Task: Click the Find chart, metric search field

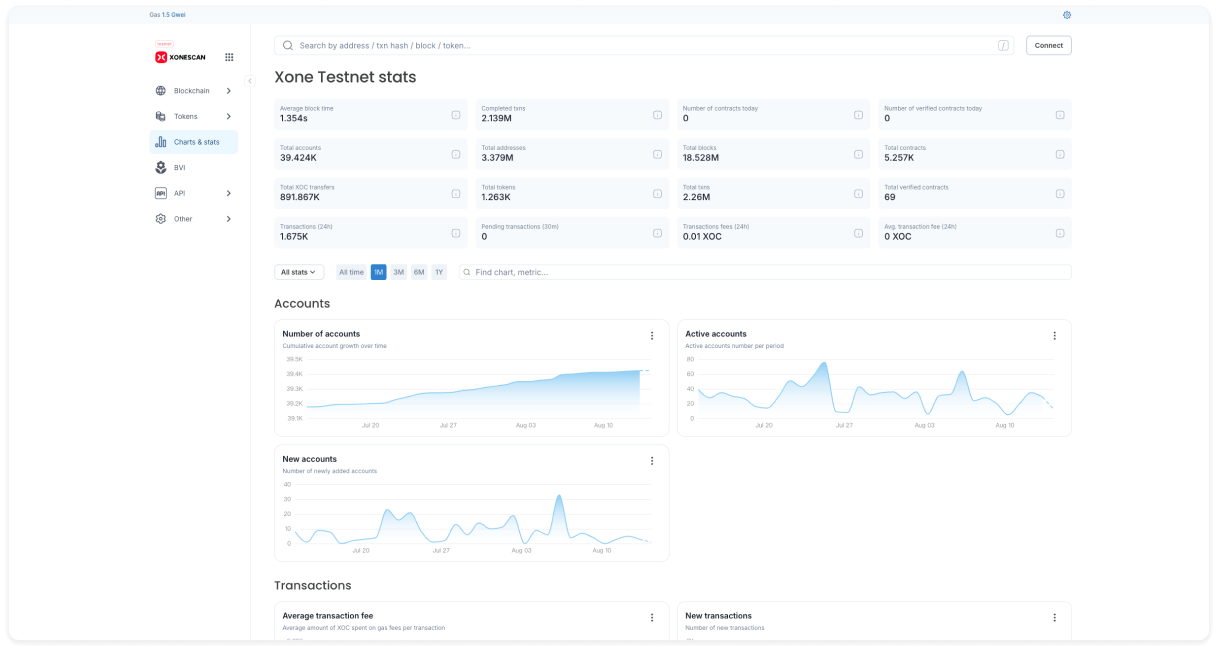Action: 765,272
